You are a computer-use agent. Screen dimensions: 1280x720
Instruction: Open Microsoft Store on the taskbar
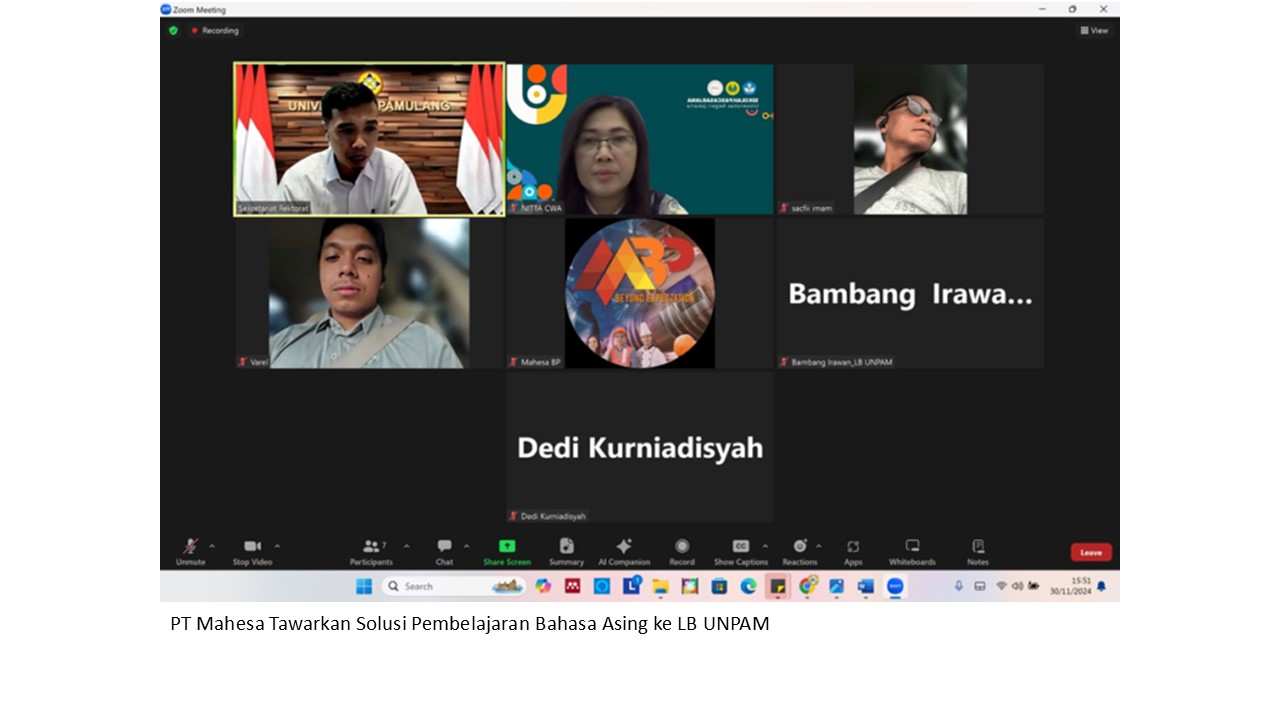coord(719,586)
